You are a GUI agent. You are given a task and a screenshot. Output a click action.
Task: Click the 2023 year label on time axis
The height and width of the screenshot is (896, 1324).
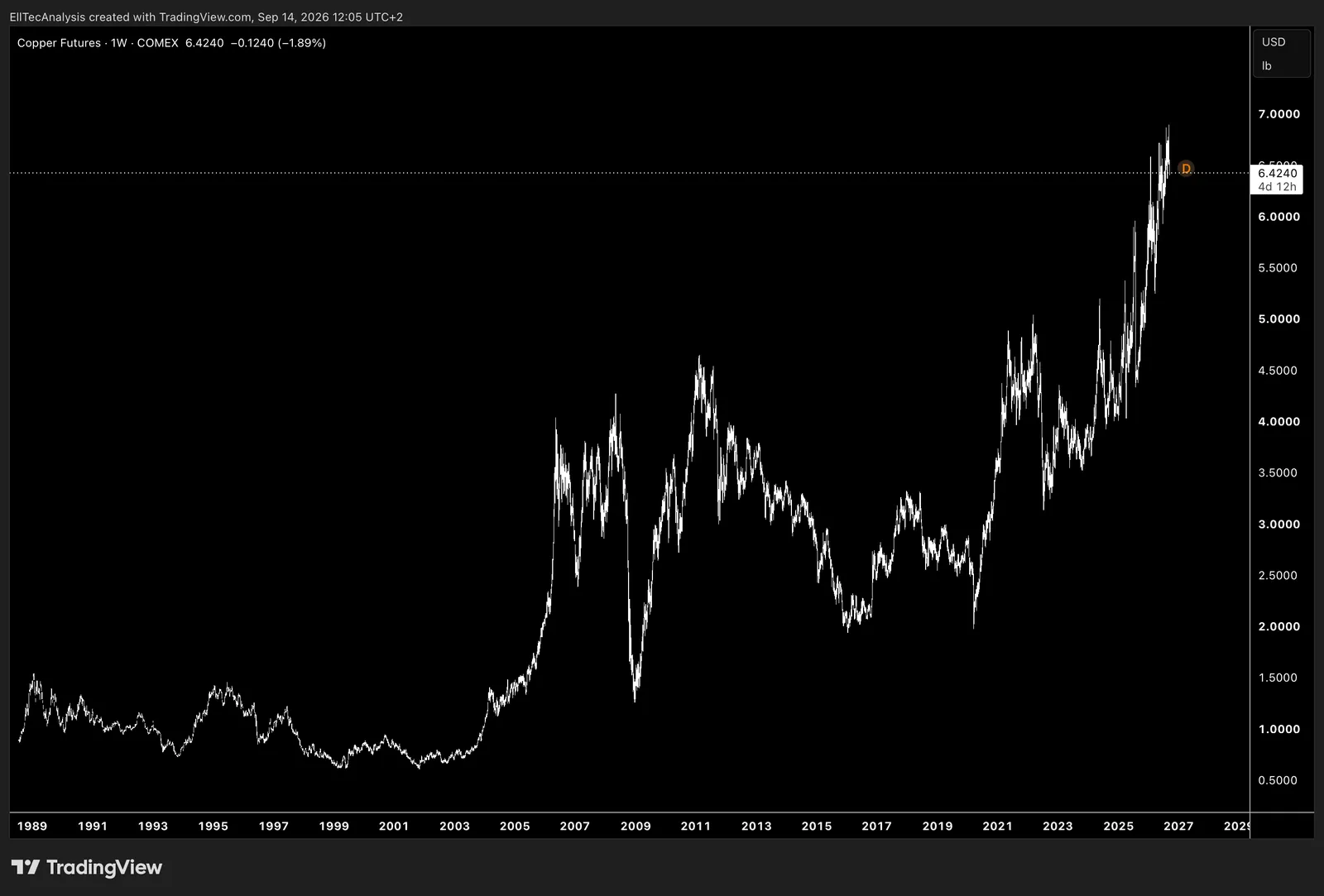[x=1058, y=826]
